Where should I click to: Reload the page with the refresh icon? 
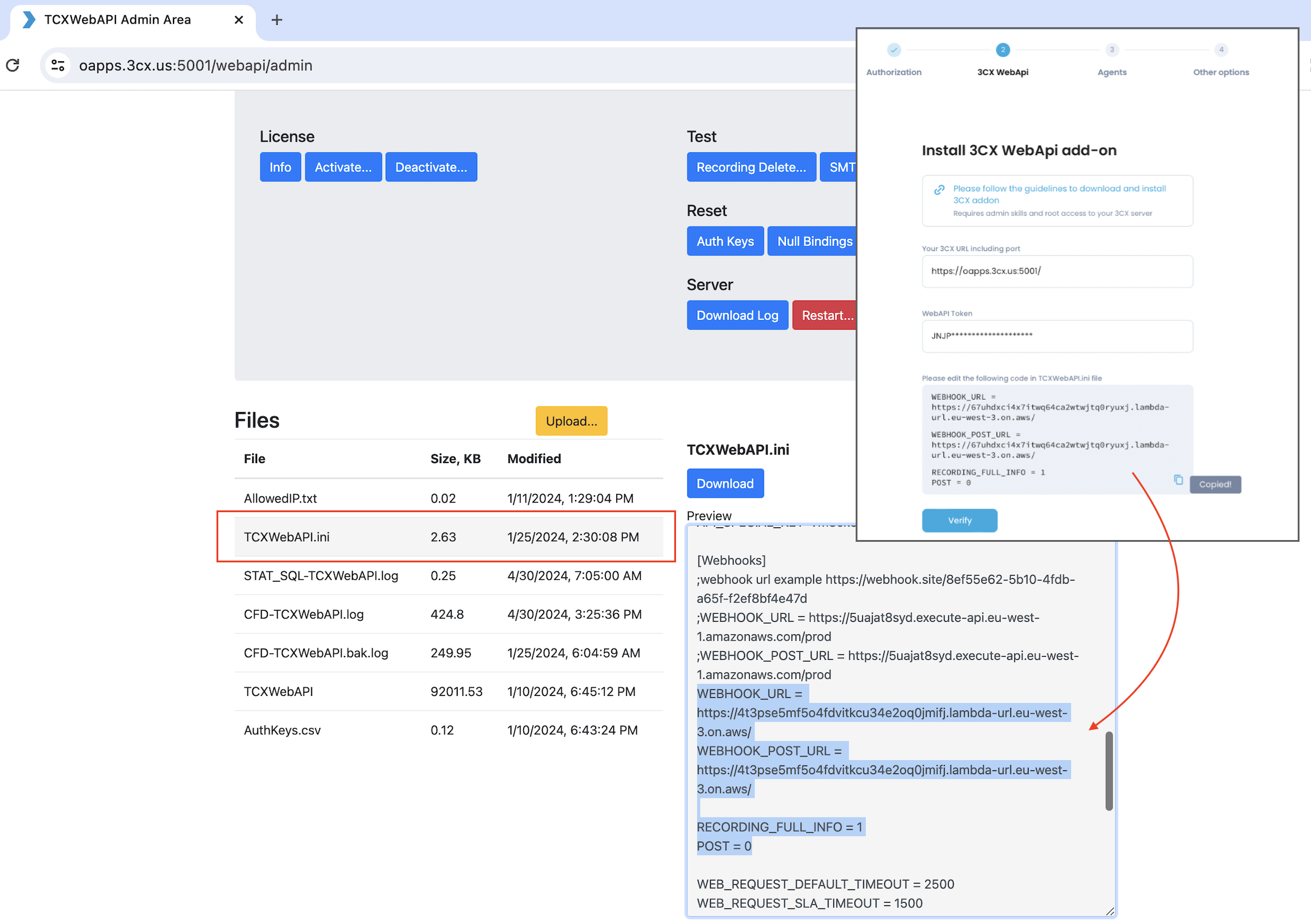(13, 65)
